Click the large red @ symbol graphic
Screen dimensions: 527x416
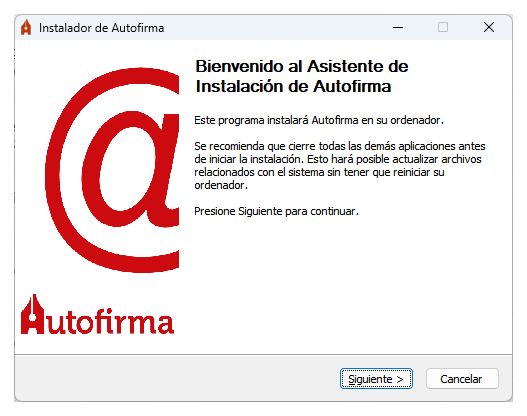(x=112, y=170)
